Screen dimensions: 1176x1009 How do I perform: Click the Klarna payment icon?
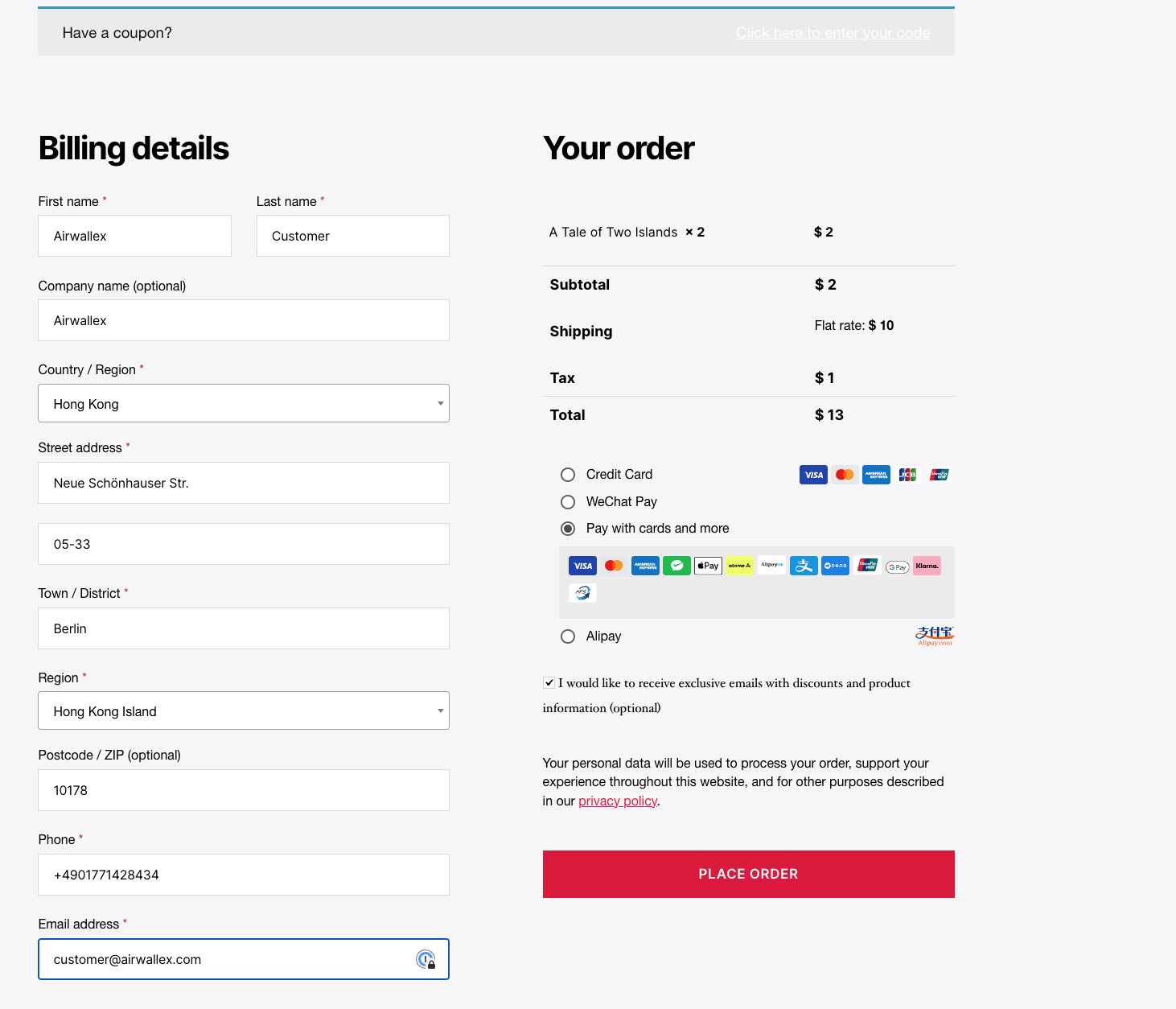tap(927, 566)
